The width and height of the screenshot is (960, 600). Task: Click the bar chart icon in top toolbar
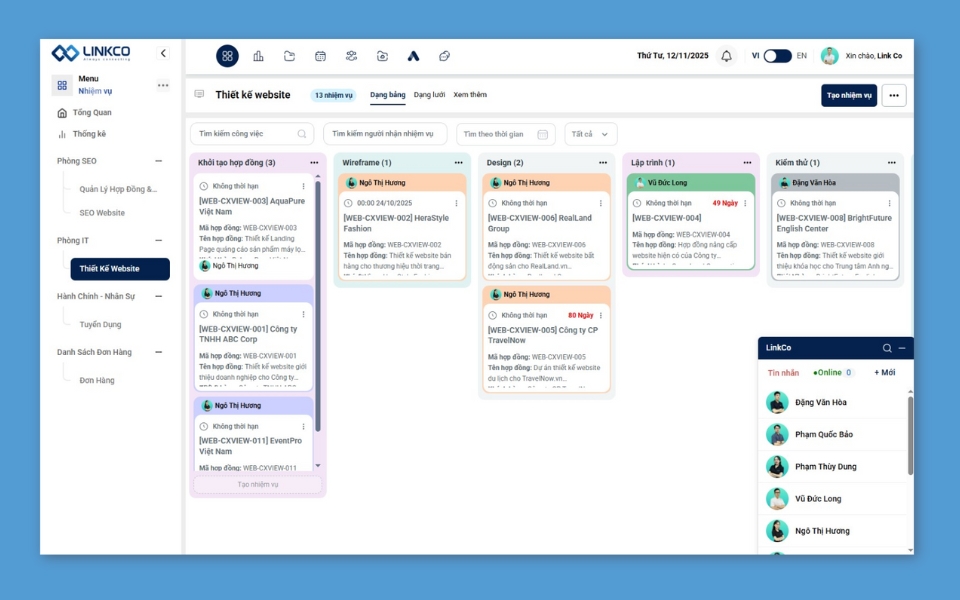258,56
